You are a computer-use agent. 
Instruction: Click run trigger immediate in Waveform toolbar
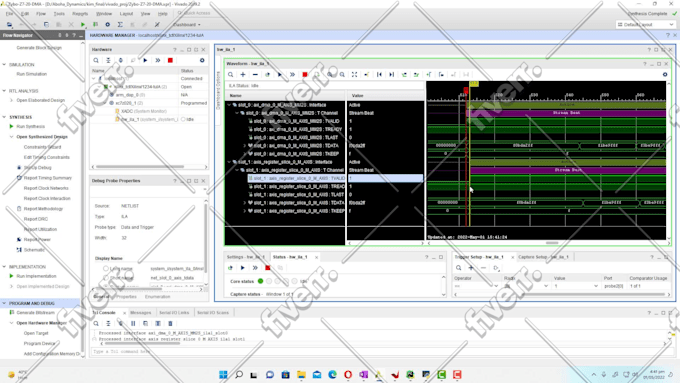(292, 75)
